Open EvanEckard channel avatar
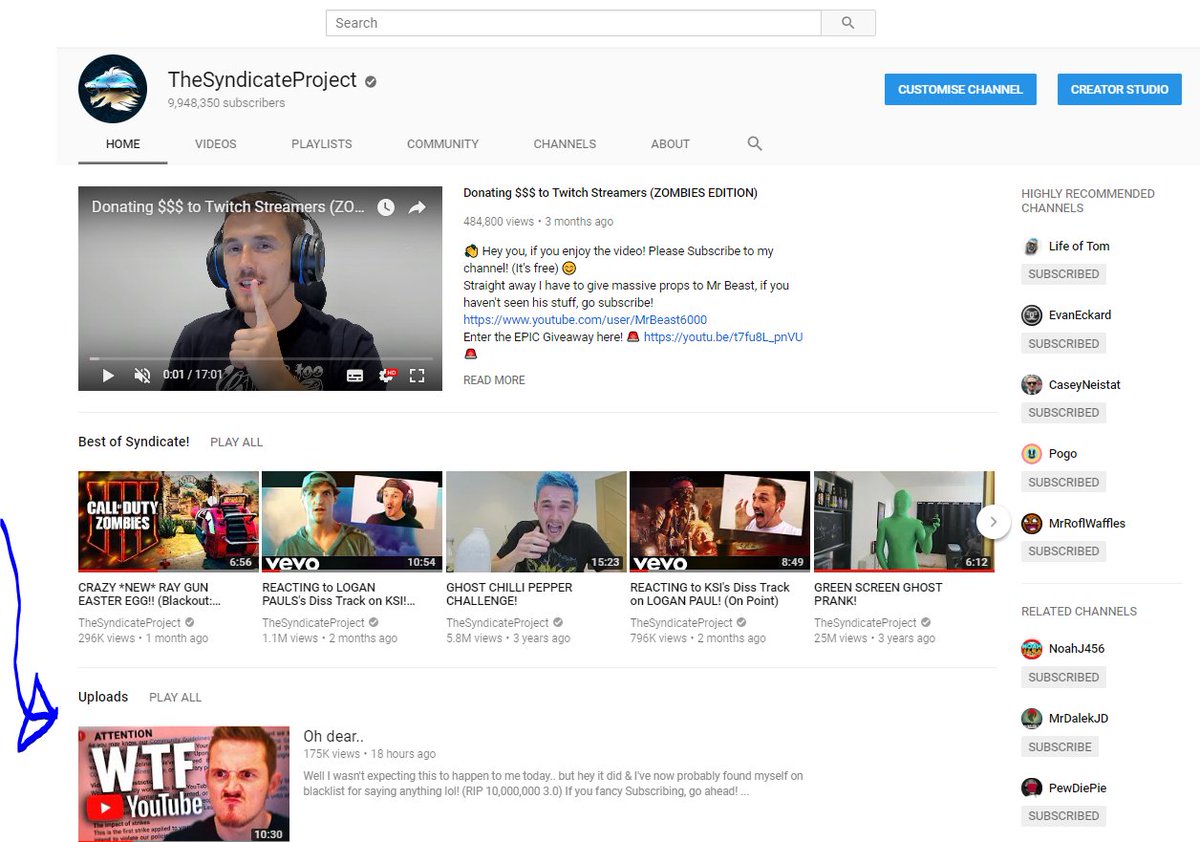 tap(1031, 315)
